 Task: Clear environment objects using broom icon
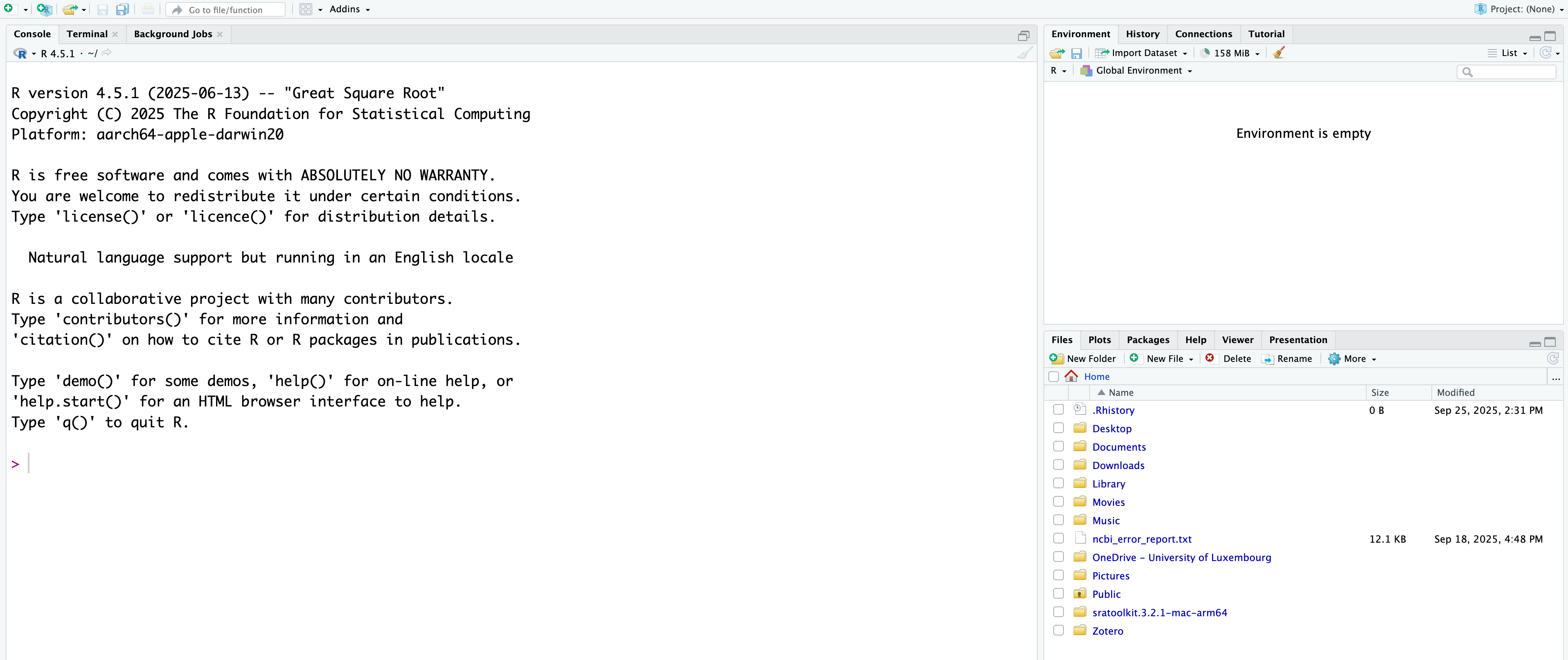tap(1279, 53)
